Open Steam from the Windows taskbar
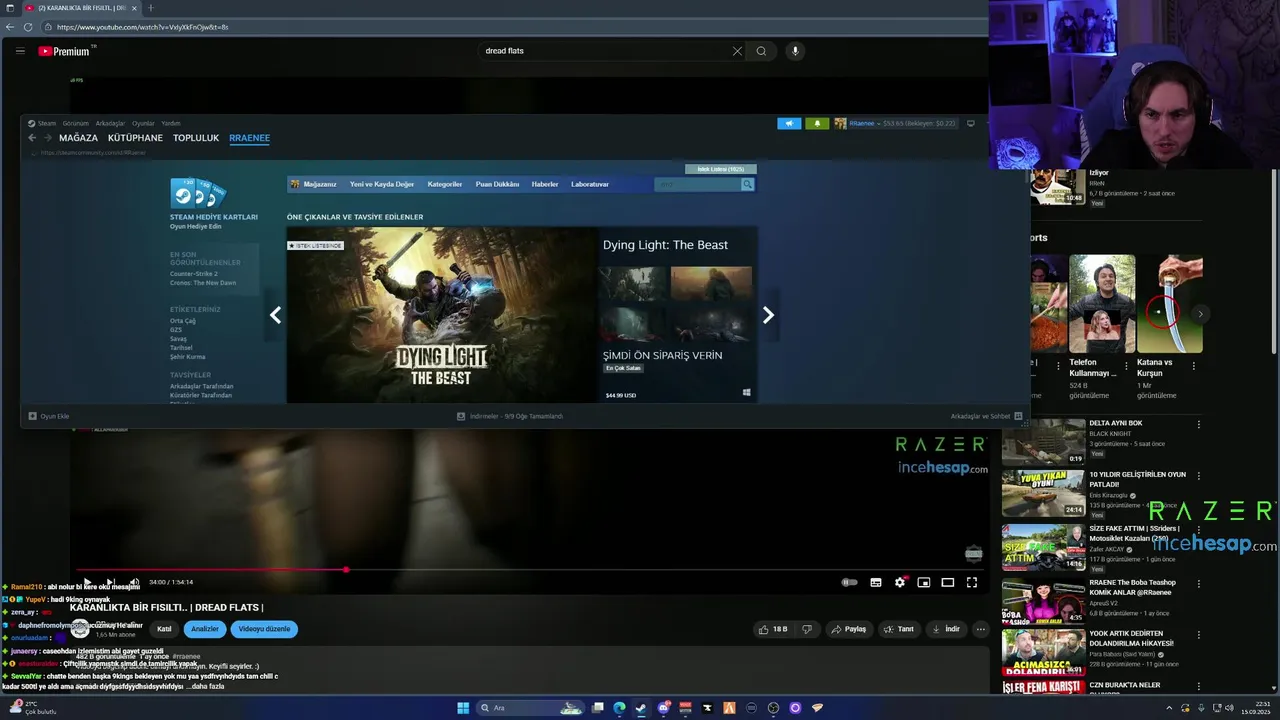Viewport: 1280px width, 720px height. point(641,708)
